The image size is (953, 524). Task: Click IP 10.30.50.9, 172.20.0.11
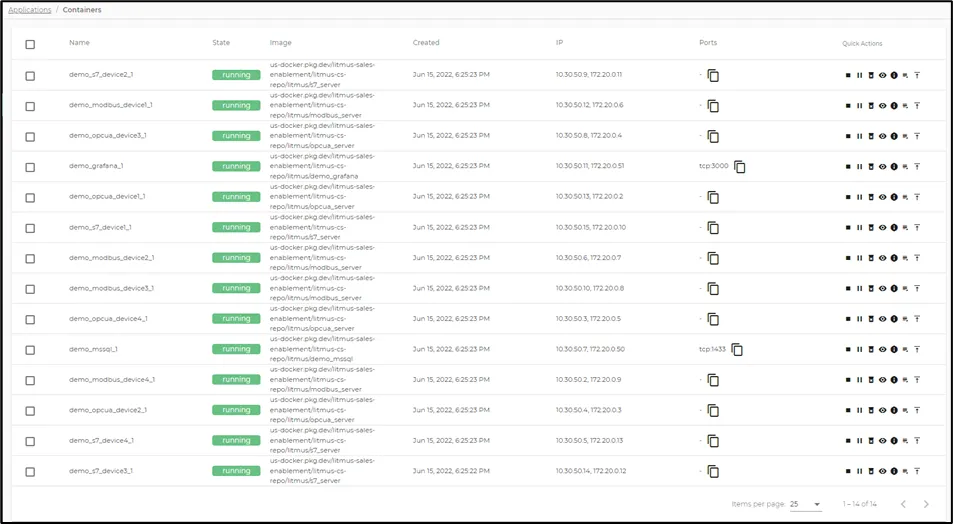coord(588,75)
